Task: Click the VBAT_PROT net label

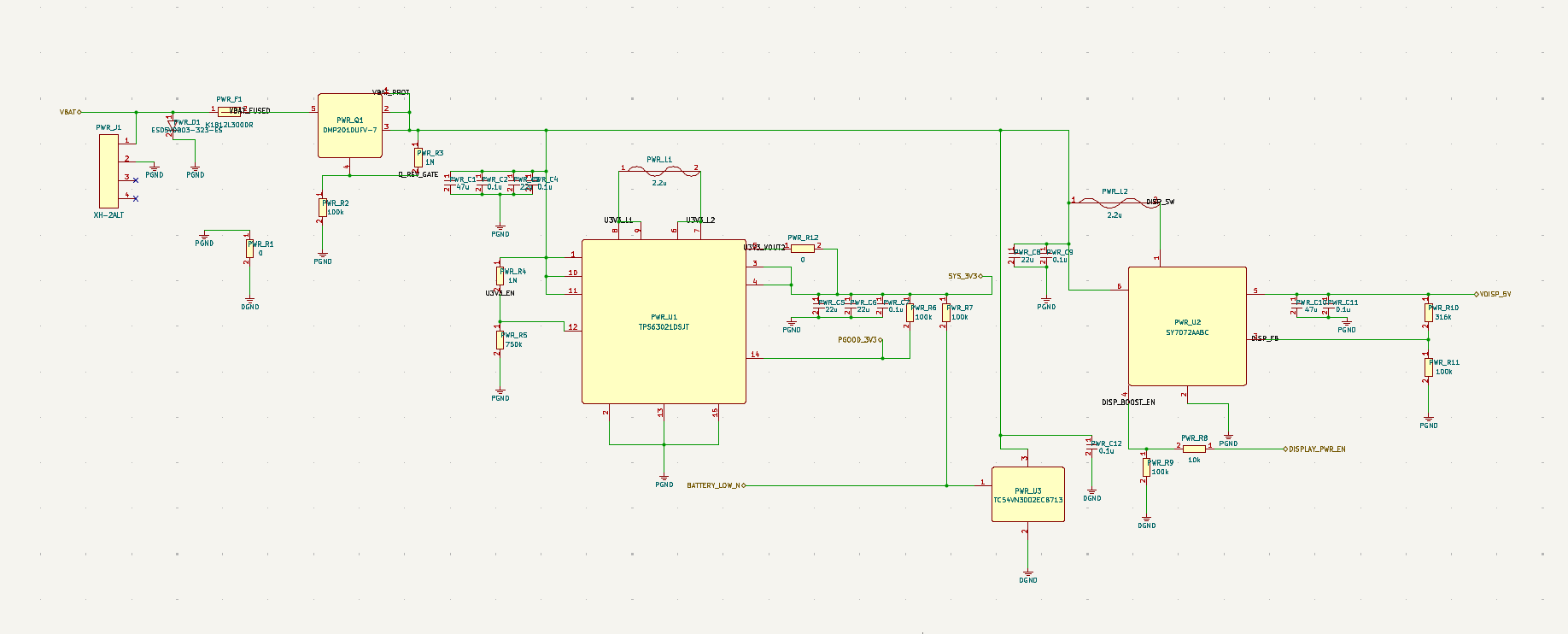Action: tap(391, 92)
